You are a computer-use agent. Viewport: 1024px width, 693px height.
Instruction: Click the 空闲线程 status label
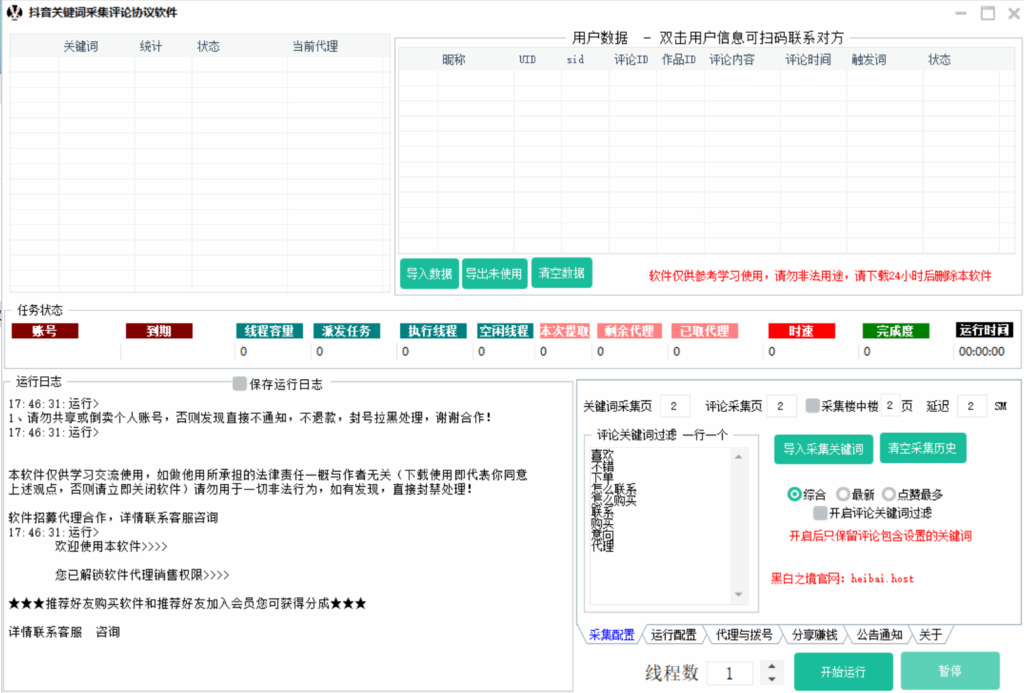(x=504, y=331)
